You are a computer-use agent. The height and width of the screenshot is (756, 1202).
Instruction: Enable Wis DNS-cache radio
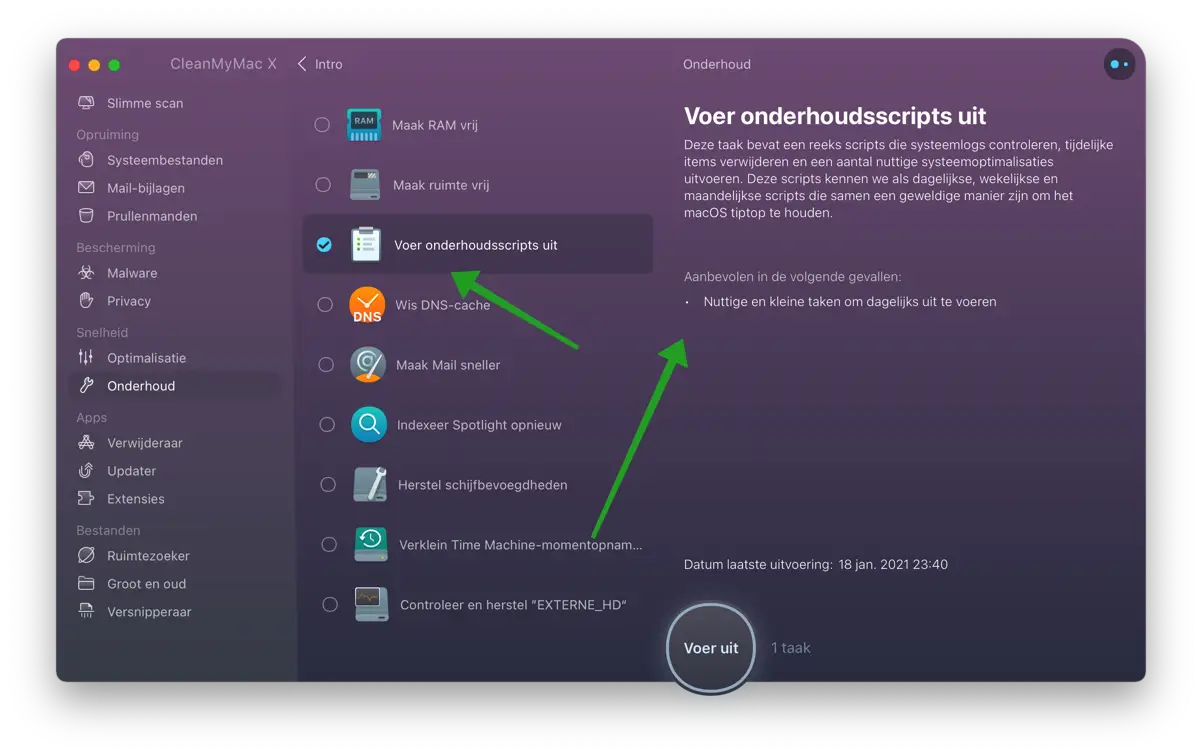click(x=325, y=305)
